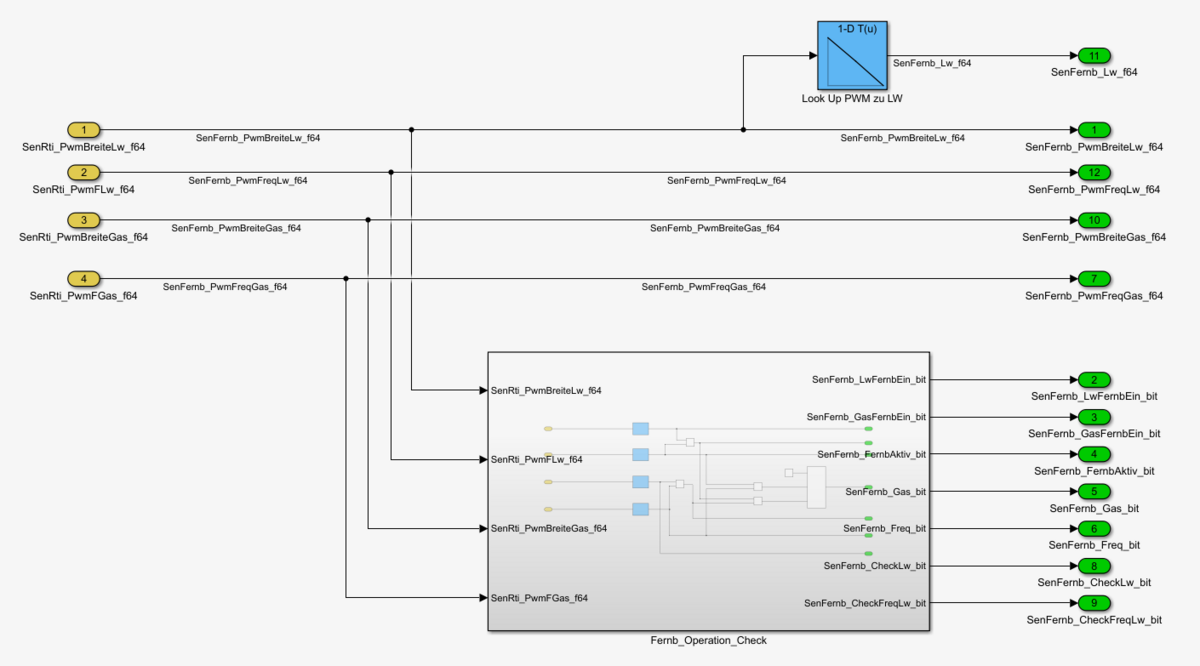Click output port 4 SenFernb_FernbAktiv_bit
The height and width of the screenshot is (666, 1200).
1094,454
